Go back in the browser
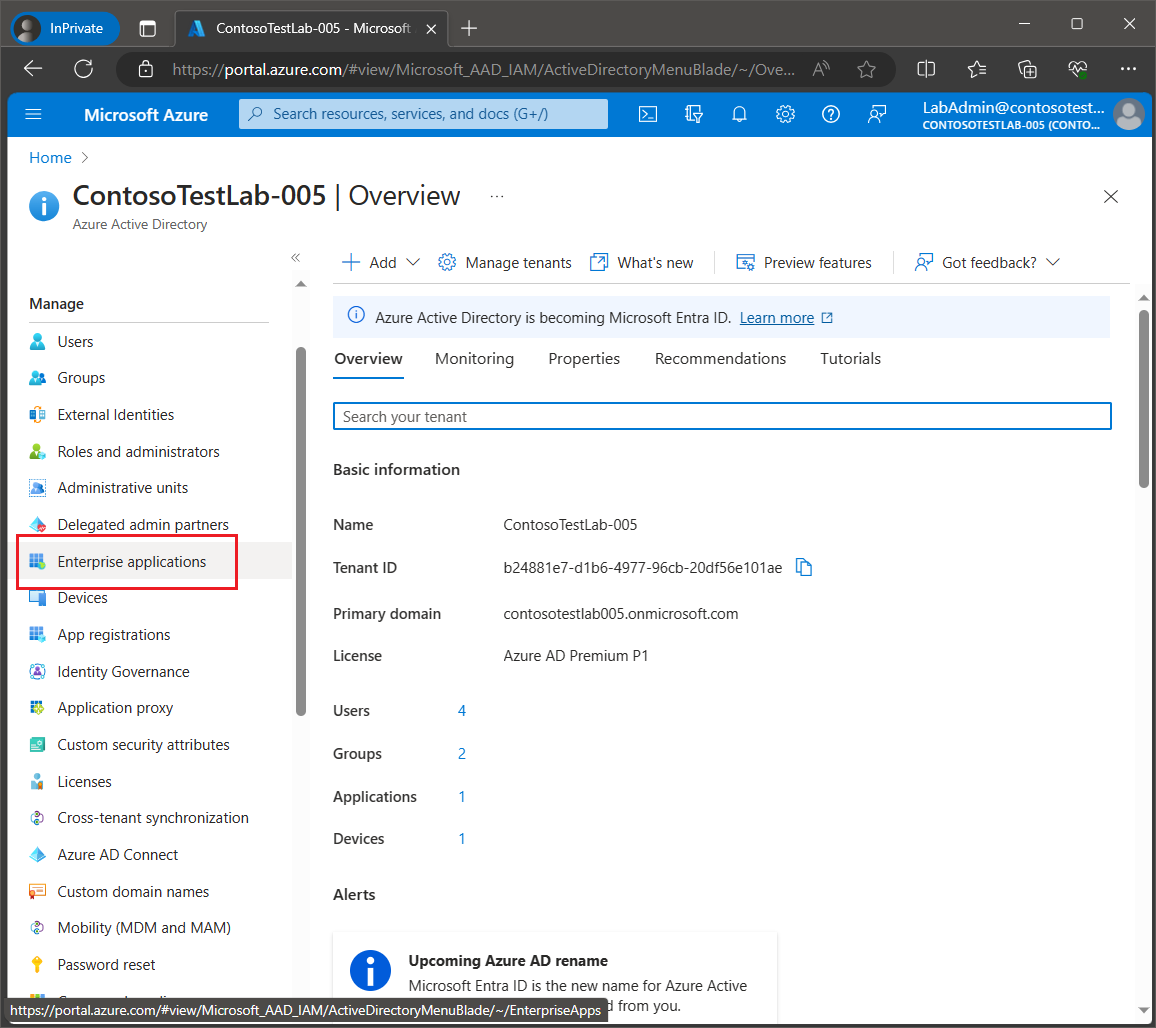 coord(33,69)
